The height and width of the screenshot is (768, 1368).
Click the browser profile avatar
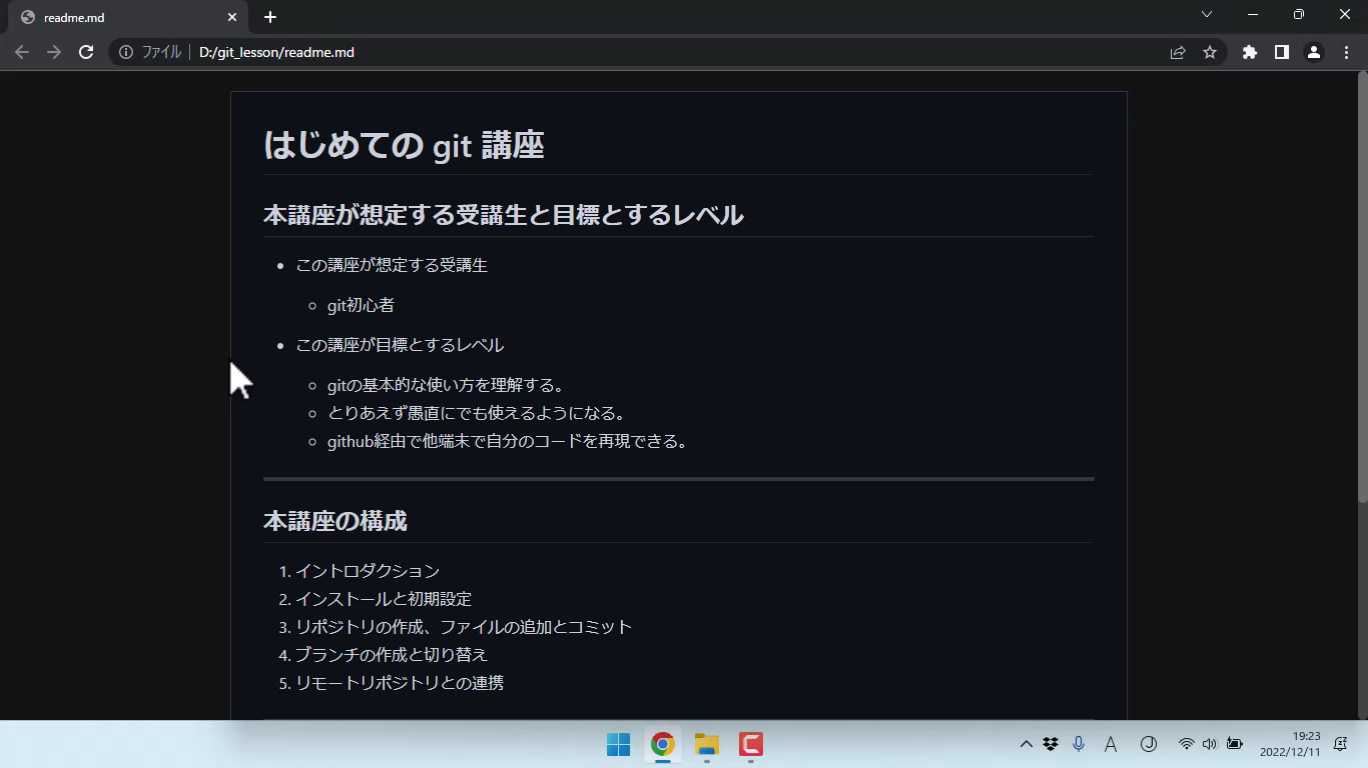pyautogui.click(x=1313, y=51)
